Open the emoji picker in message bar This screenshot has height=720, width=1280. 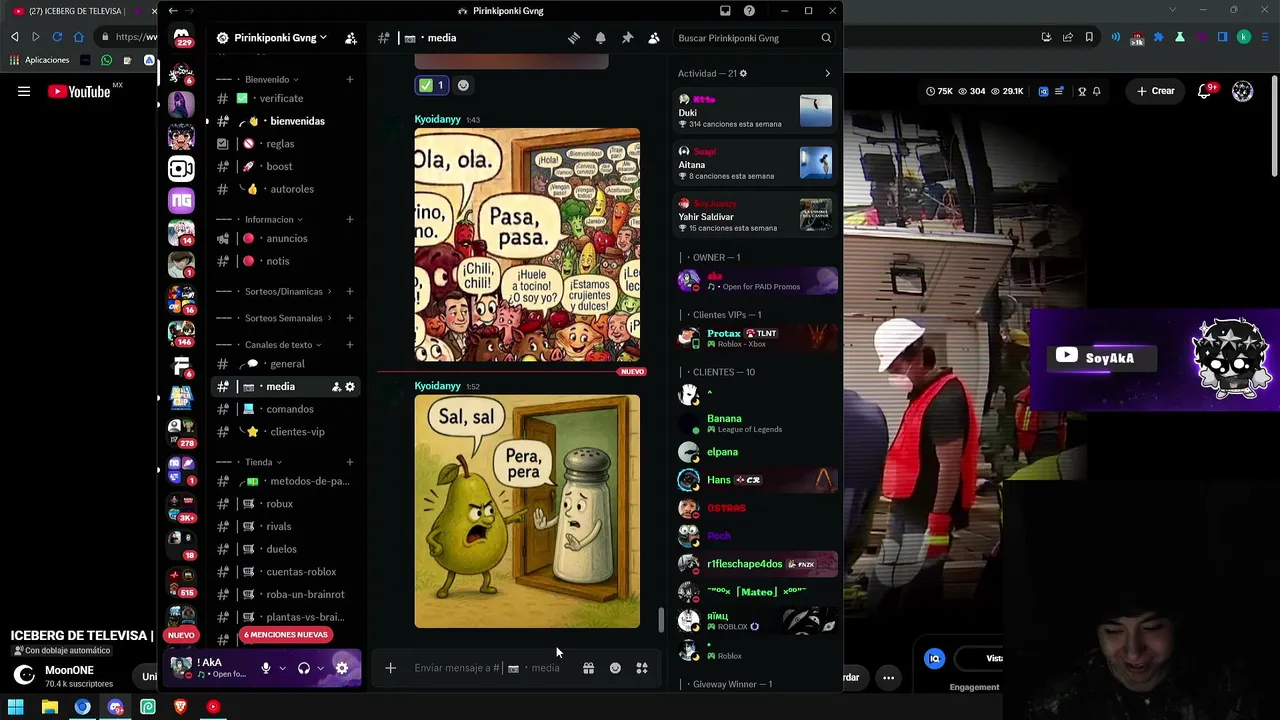(x=615, y=668)
